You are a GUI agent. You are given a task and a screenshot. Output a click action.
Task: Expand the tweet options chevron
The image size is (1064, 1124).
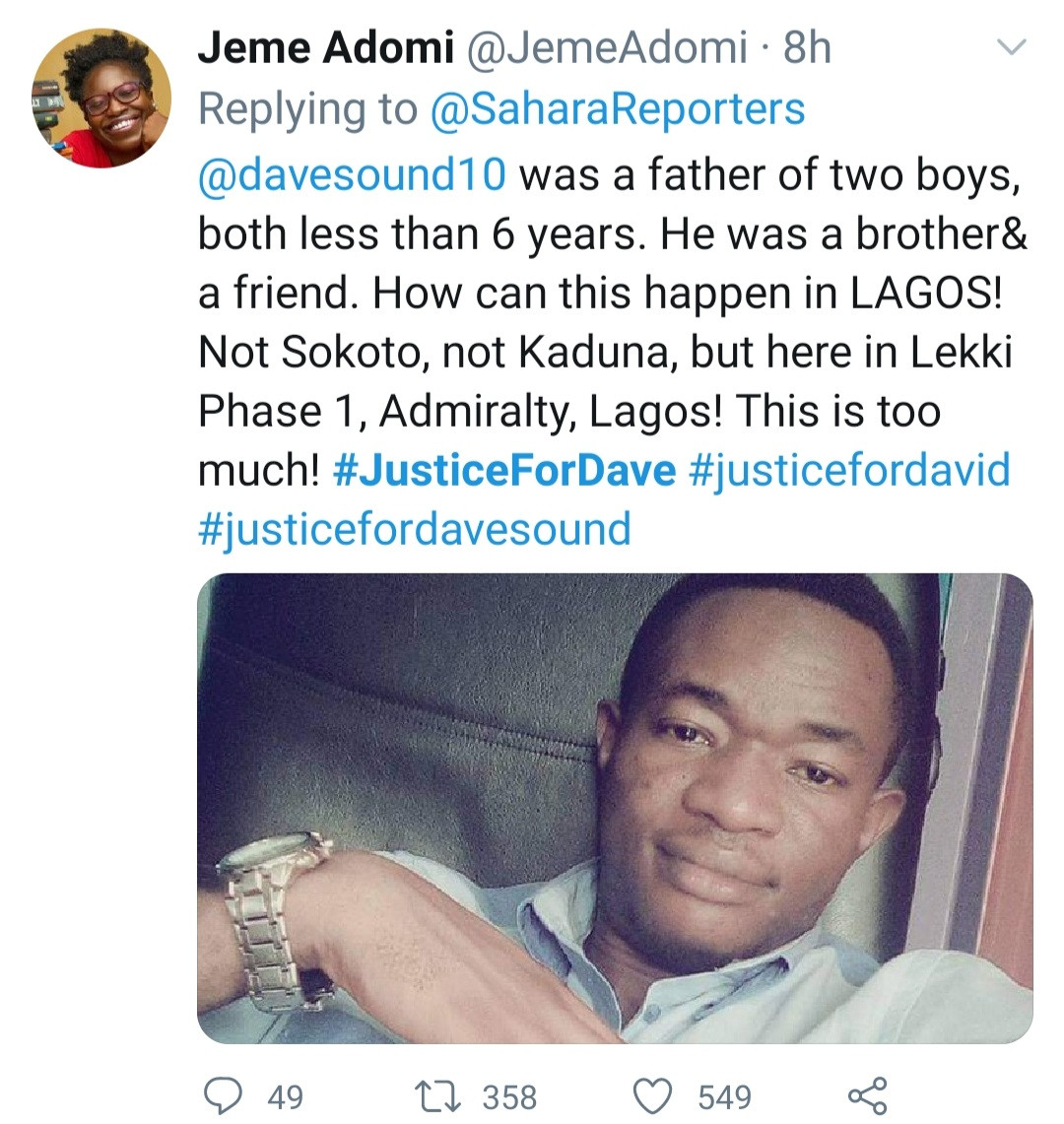(1013, 46)
